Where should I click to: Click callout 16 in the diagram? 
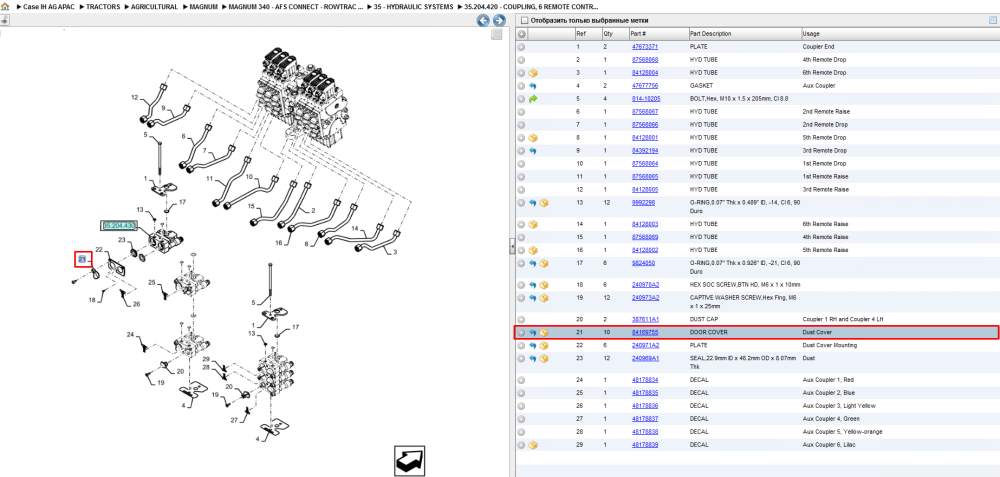tap(279, 243)
